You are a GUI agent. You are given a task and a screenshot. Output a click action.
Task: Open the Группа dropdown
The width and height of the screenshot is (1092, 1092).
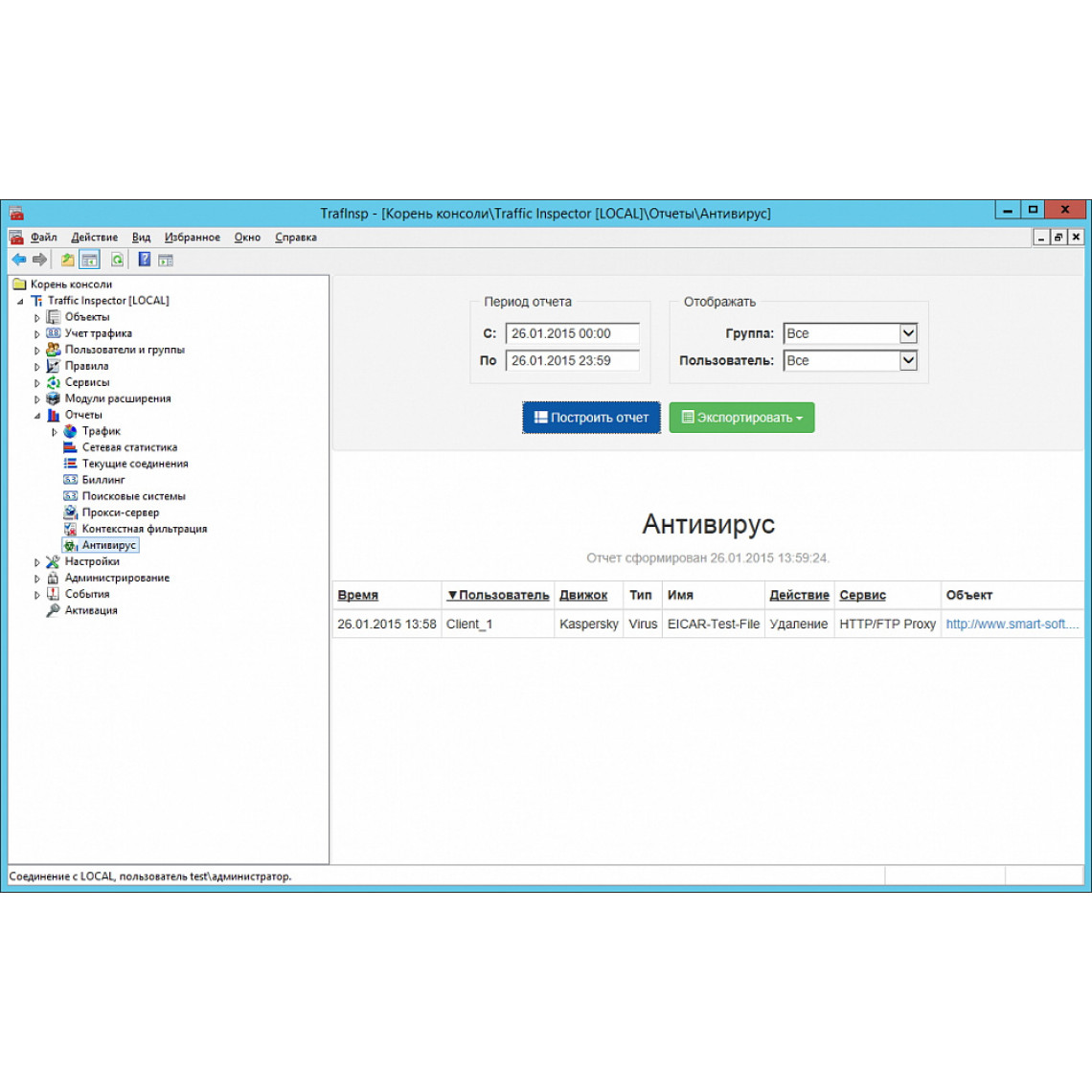(x=850, y=333)
